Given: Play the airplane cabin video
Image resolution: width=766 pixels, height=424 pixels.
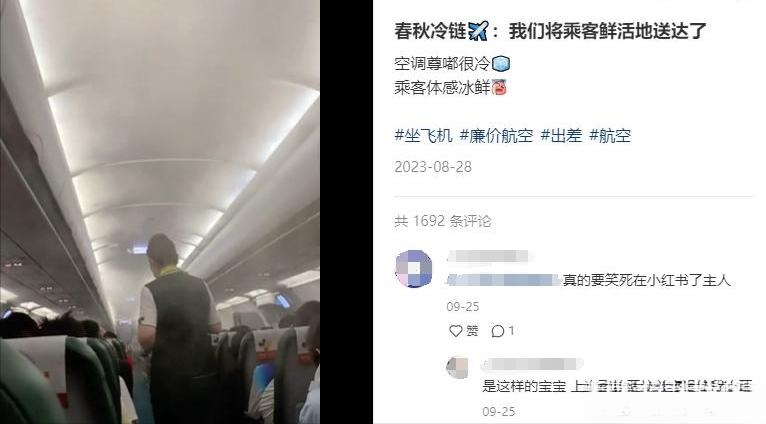Looking at the screenshot, I should [160, 212].
